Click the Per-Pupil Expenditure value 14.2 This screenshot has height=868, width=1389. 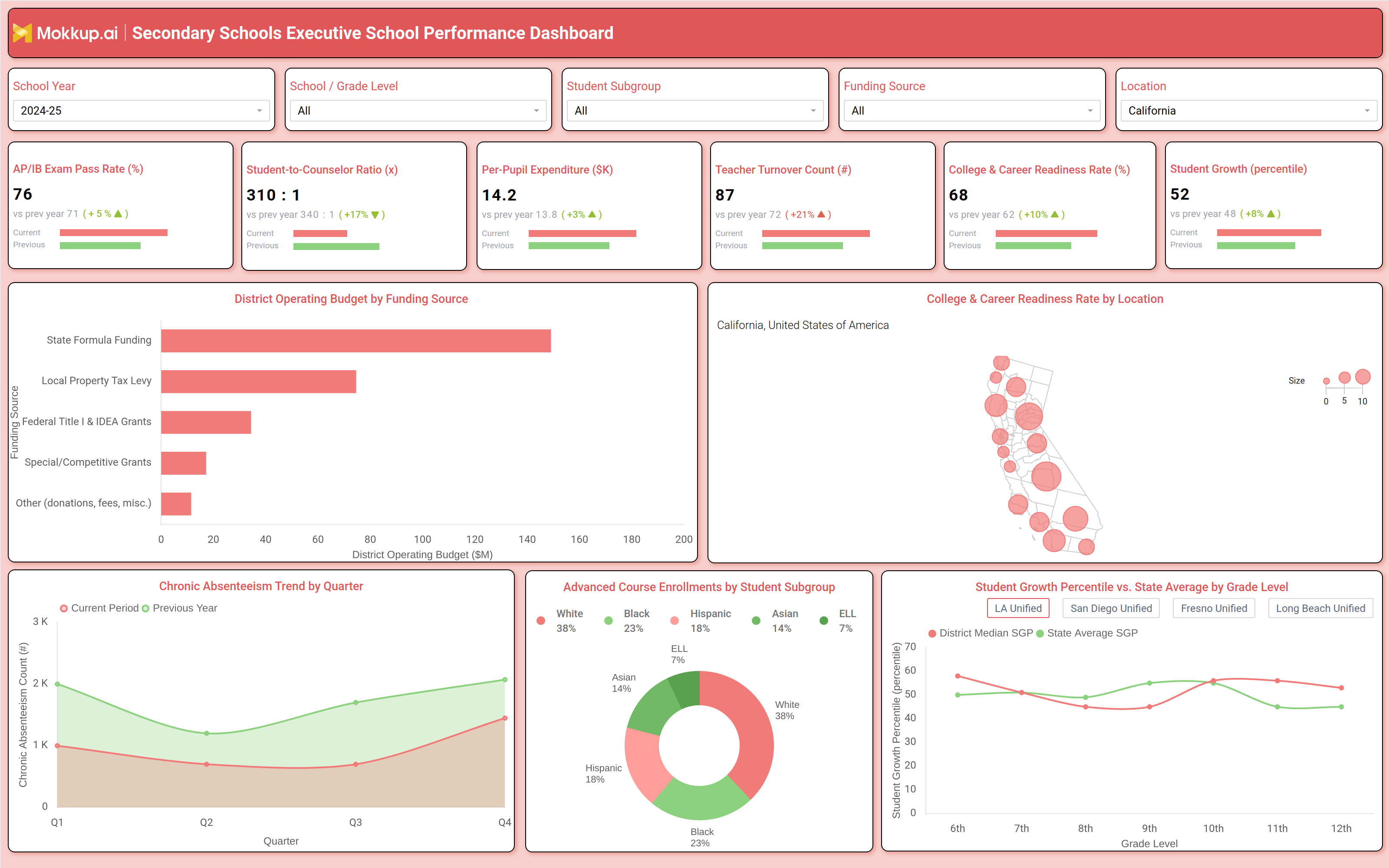pyautogui.click(x=499, y=195)
